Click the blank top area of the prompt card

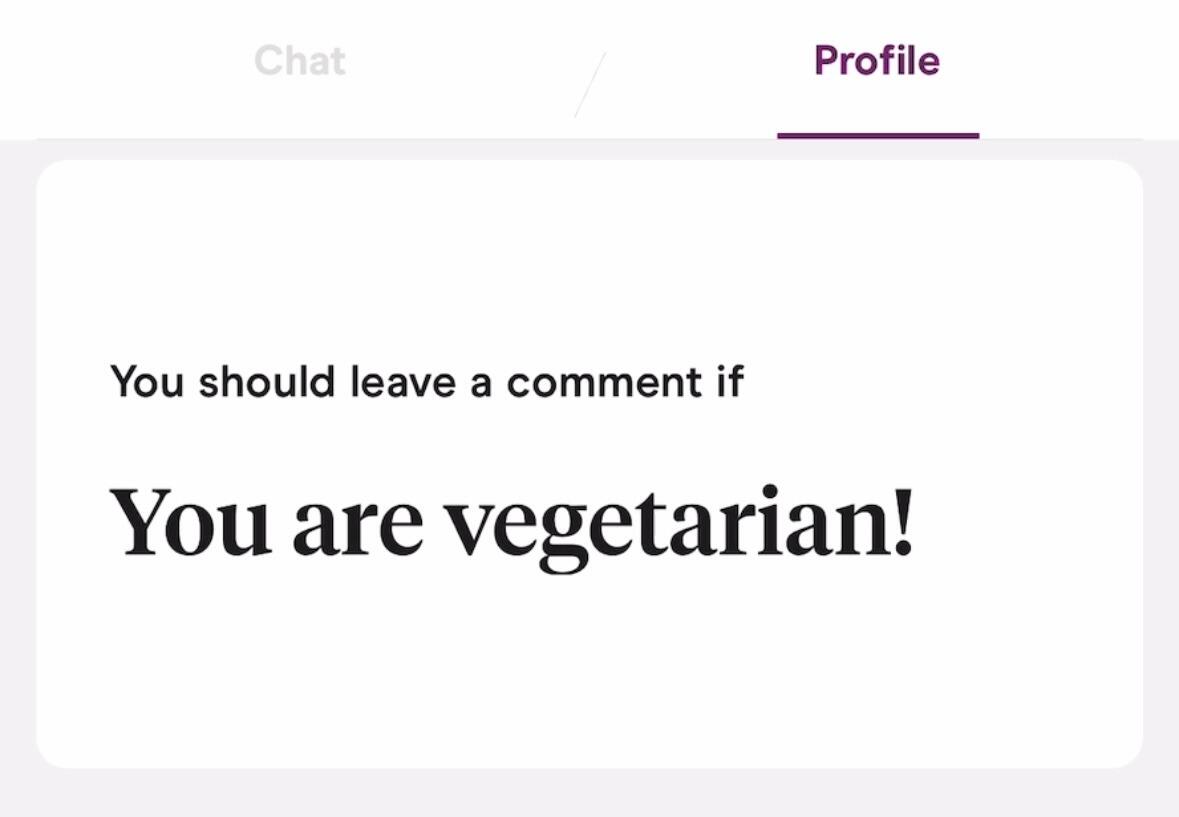[x=590, y=250]
